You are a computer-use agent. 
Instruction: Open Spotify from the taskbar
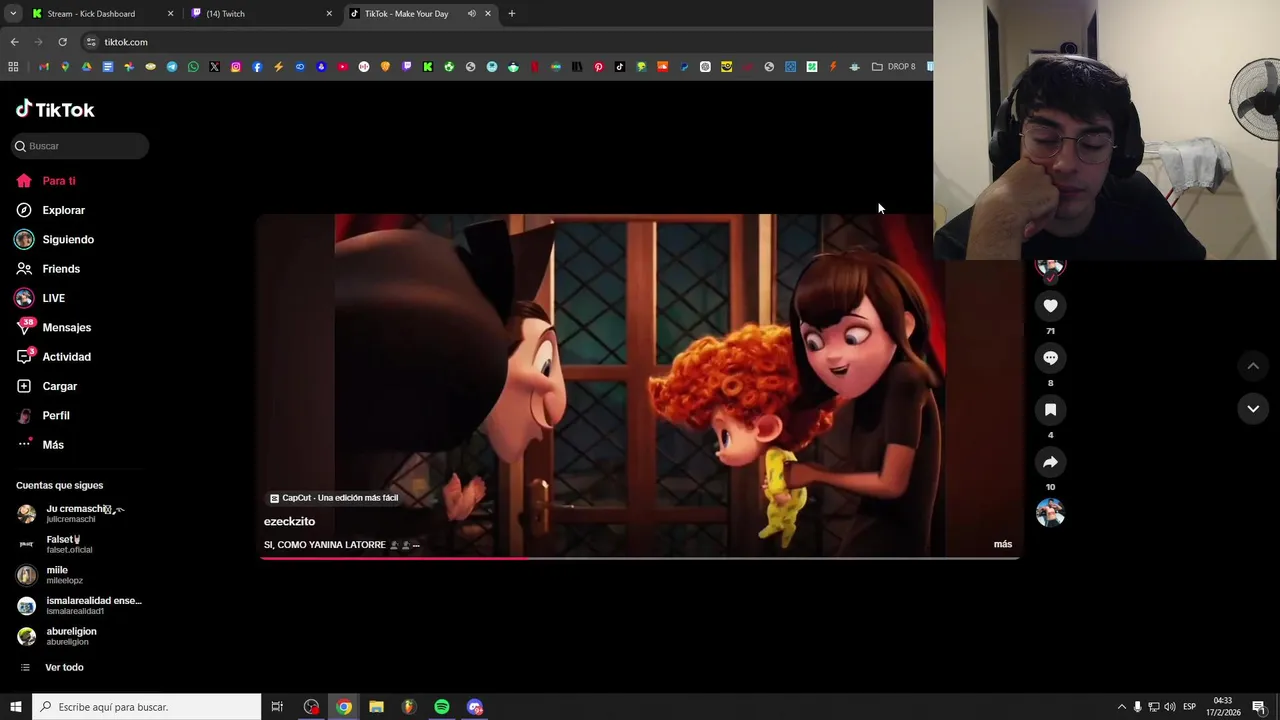coord(442,707)
